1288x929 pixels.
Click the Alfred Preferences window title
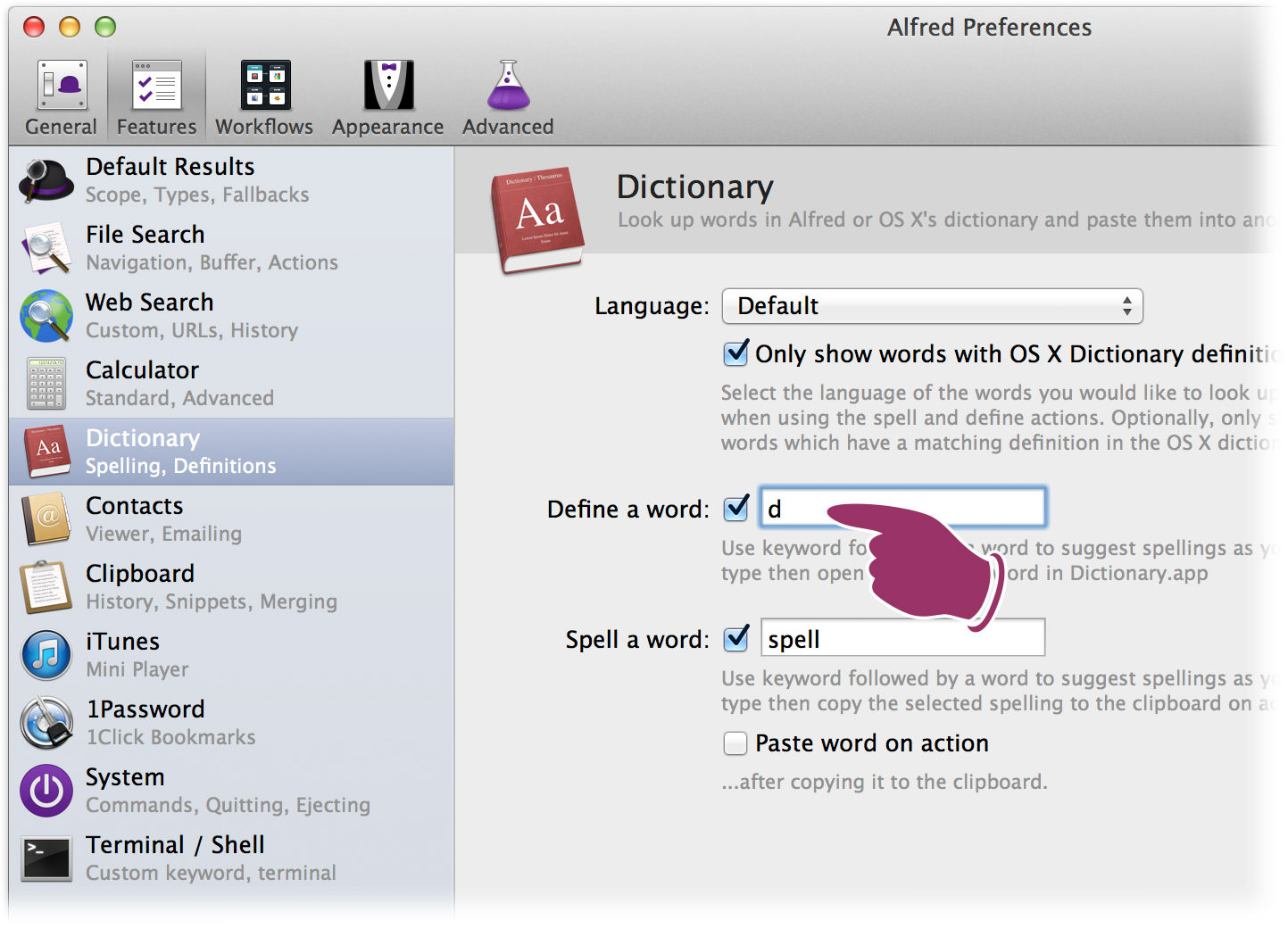pyautogui.click(x=989, y=28)
